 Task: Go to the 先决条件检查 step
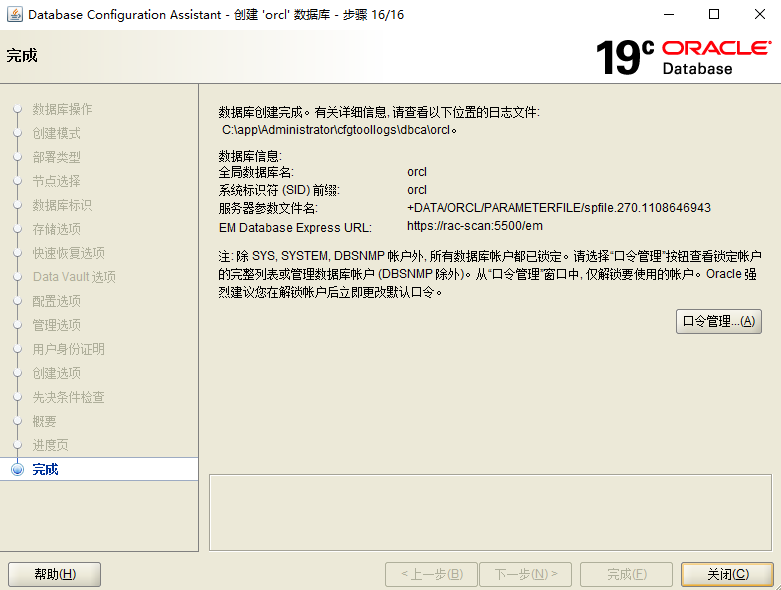pyautogui.click(x=68, y=397)
